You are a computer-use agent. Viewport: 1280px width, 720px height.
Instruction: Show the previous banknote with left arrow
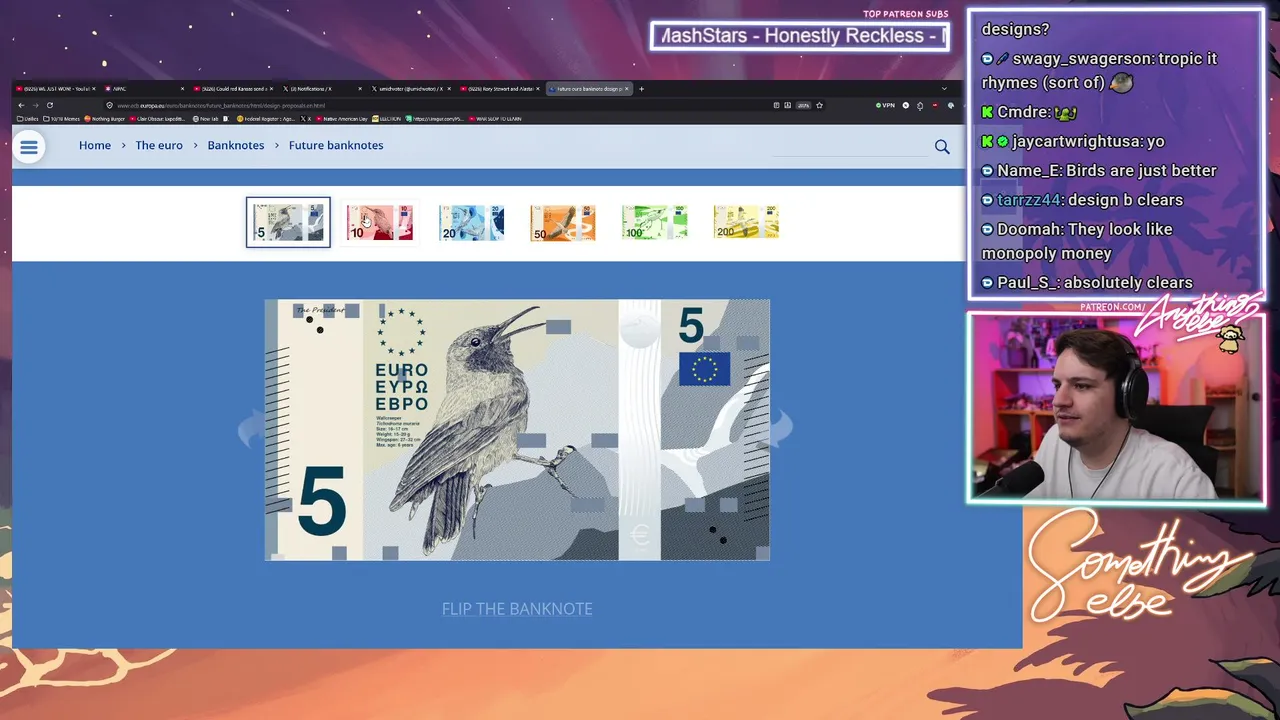point(251,431)
